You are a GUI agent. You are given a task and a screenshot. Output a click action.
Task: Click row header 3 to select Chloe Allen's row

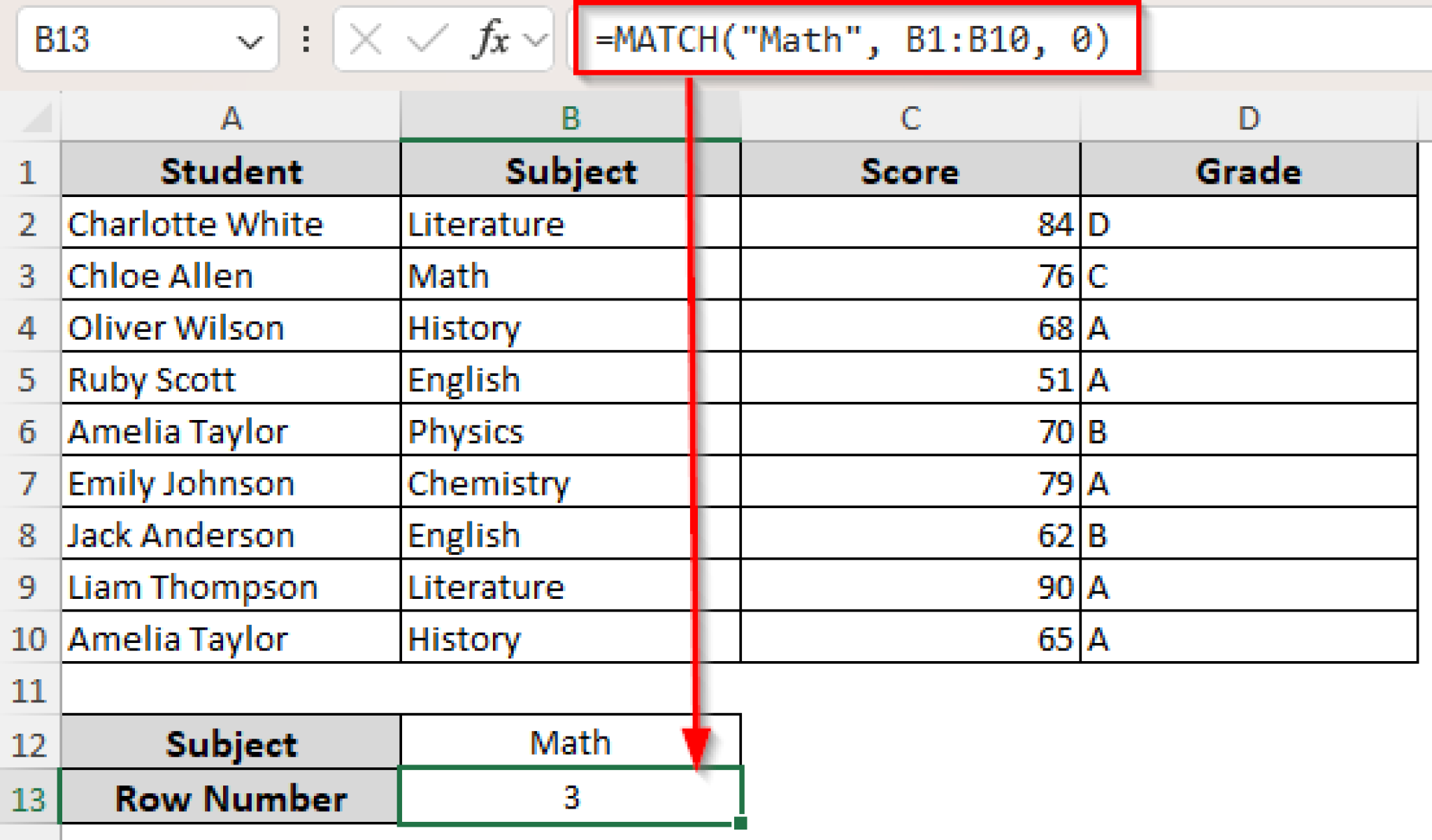pos(29,275)
